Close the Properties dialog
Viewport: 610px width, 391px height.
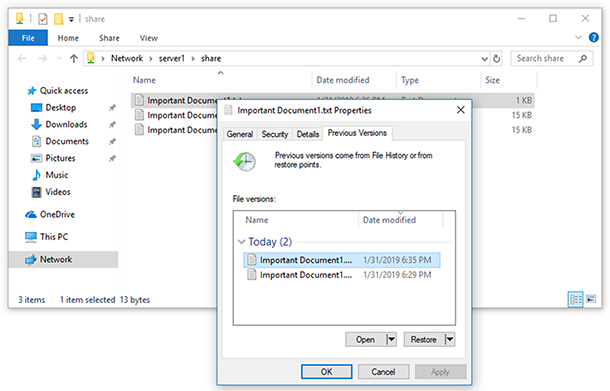point(461,110)
